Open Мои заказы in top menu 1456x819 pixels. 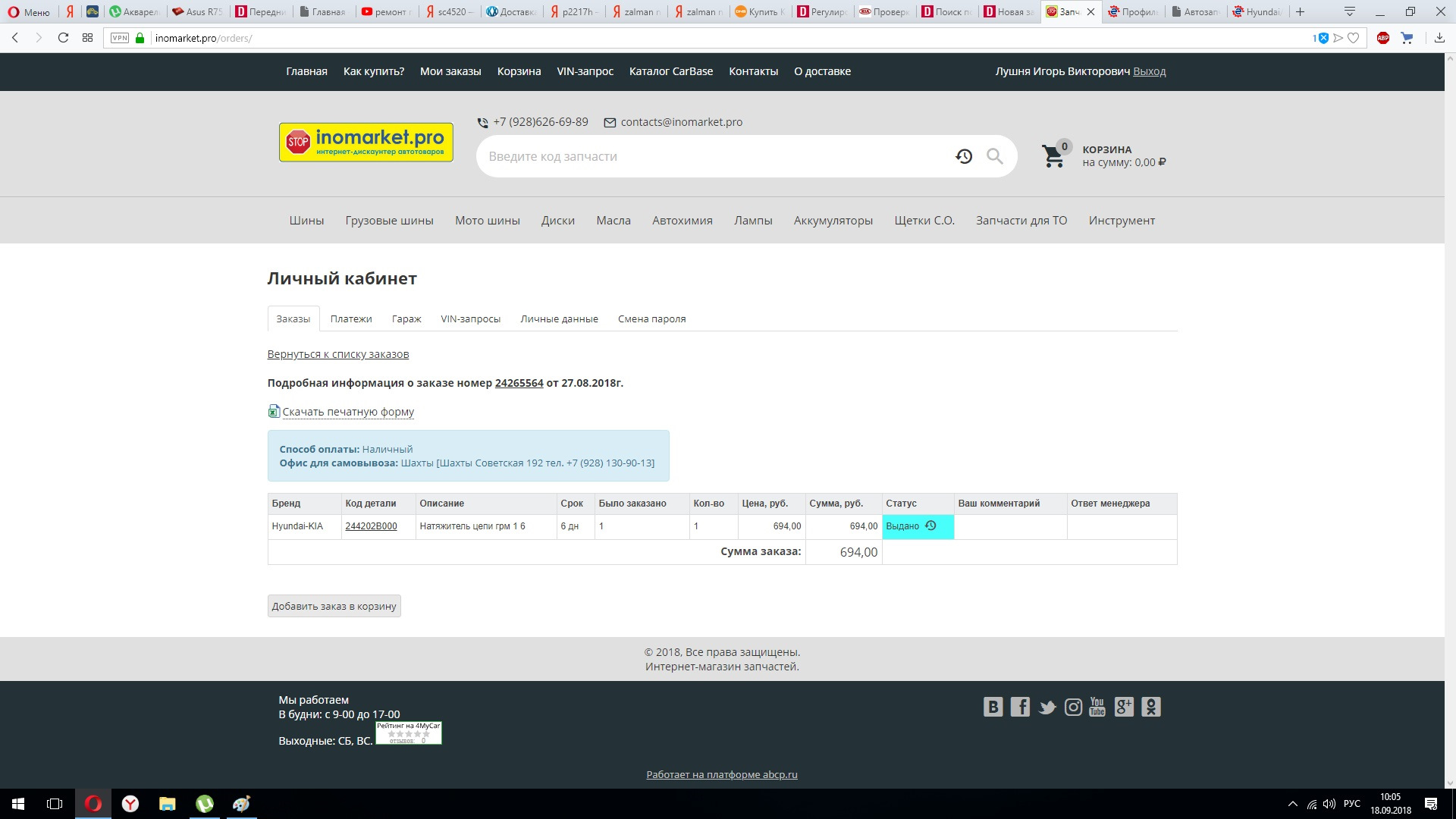coord(450,71)
